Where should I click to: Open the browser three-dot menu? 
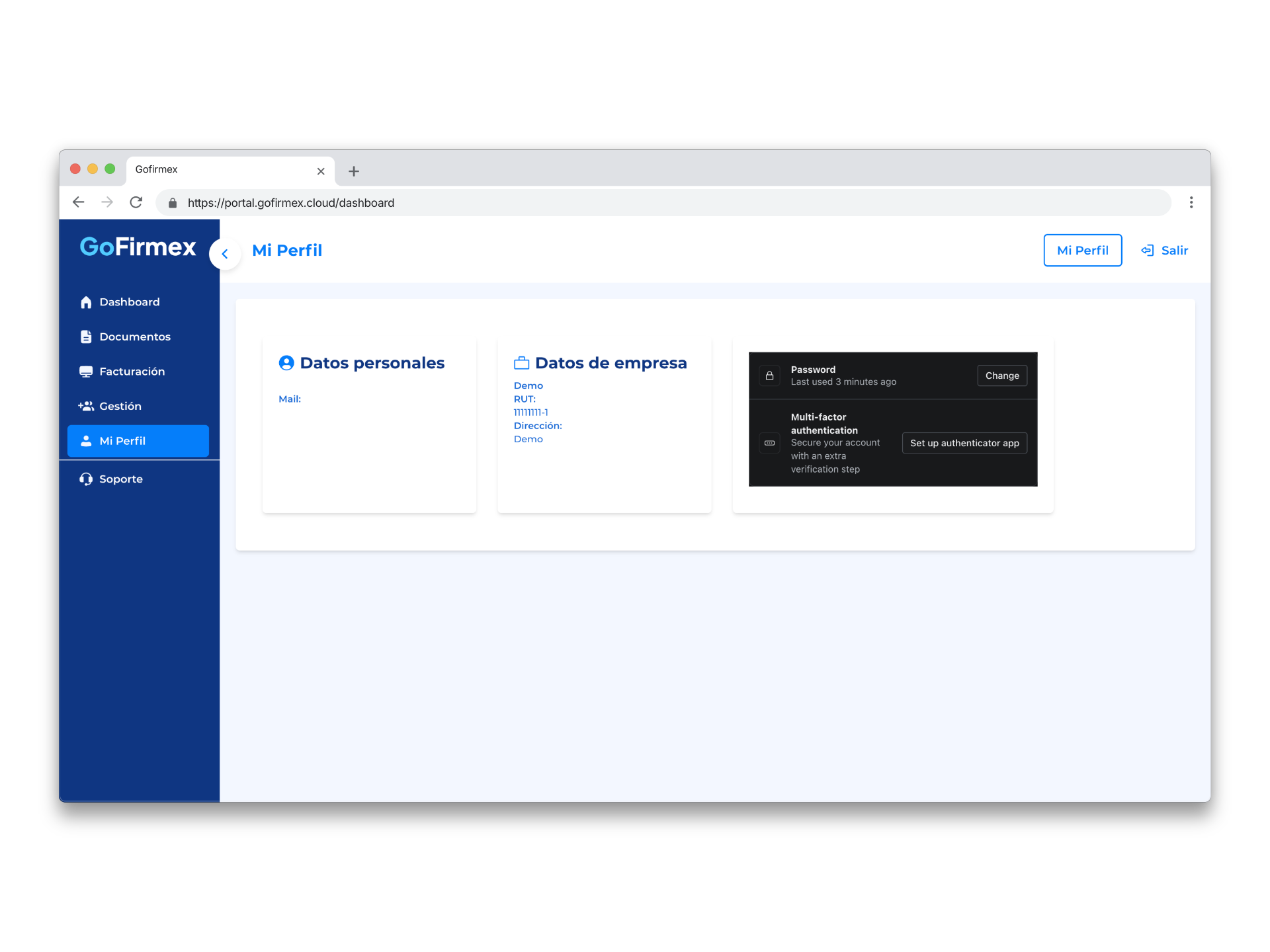[x=1191, y=202]
